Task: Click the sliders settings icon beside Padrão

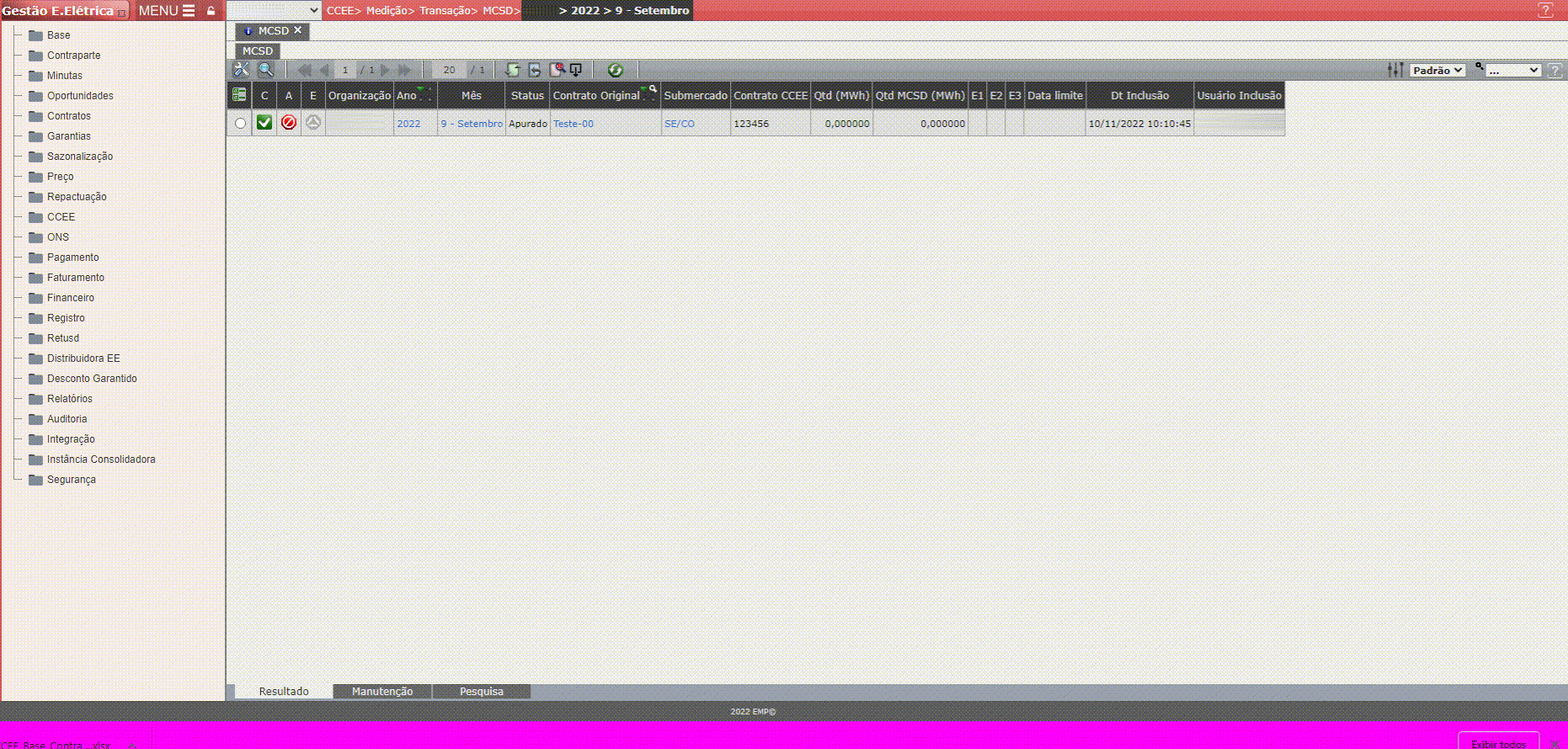Action: coord(1395,70)
